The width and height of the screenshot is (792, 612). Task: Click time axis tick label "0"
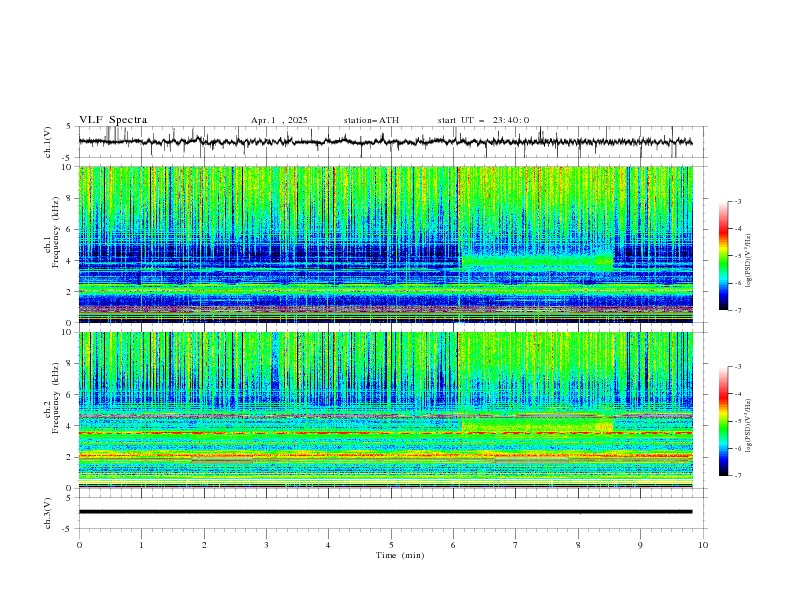(79, 545)
